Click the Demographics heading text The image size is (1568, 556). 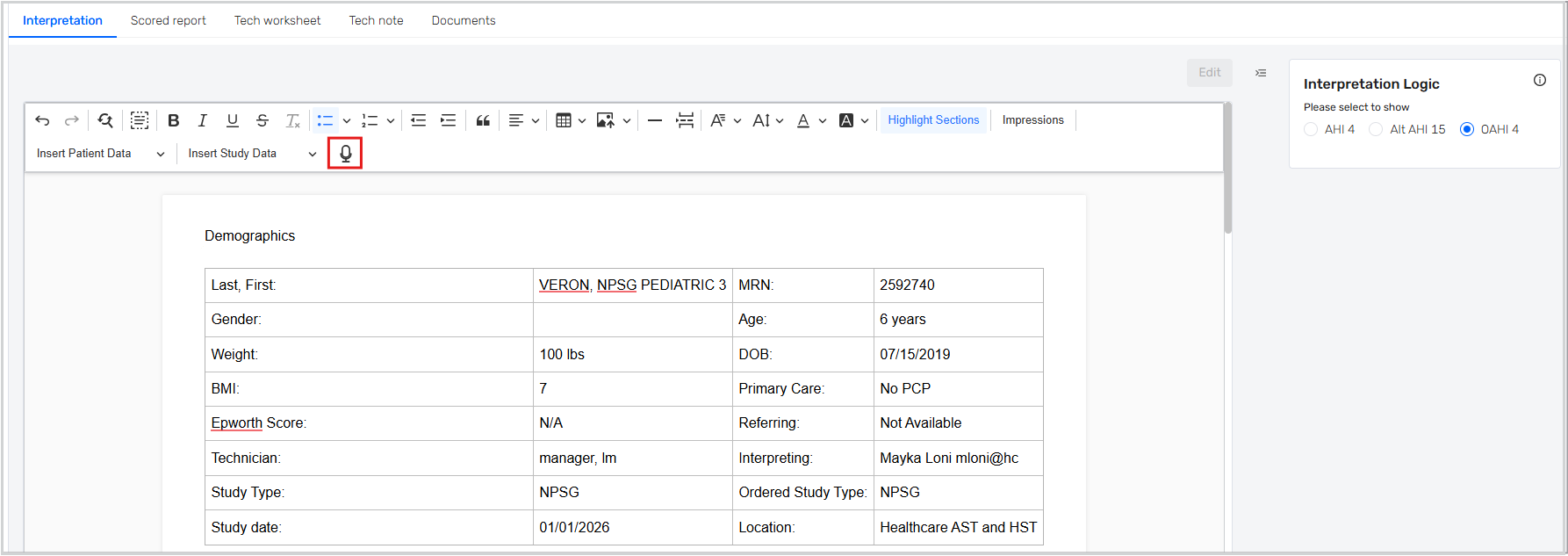click(x=249, y=235)
